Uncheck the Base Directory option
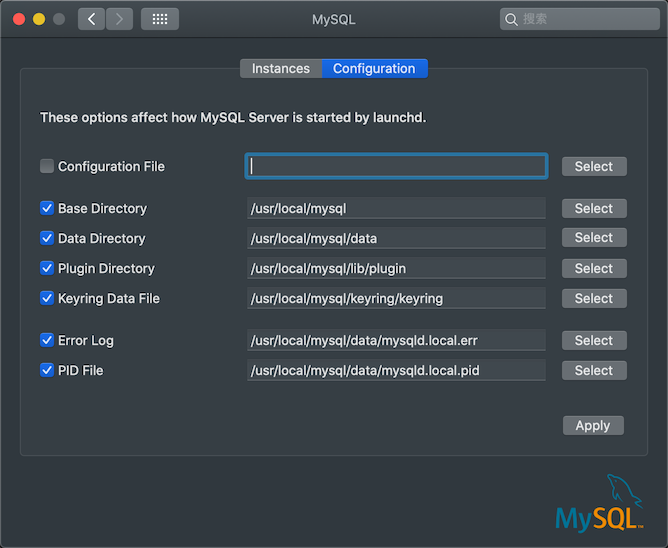668x548 pixels. click(x=47, y=208)
